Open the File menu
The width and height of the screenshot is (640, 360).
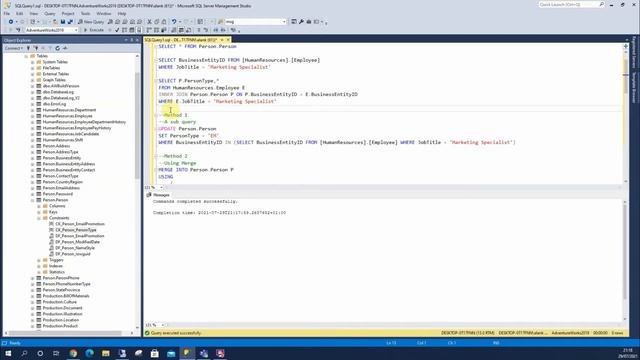pos(7,13)
